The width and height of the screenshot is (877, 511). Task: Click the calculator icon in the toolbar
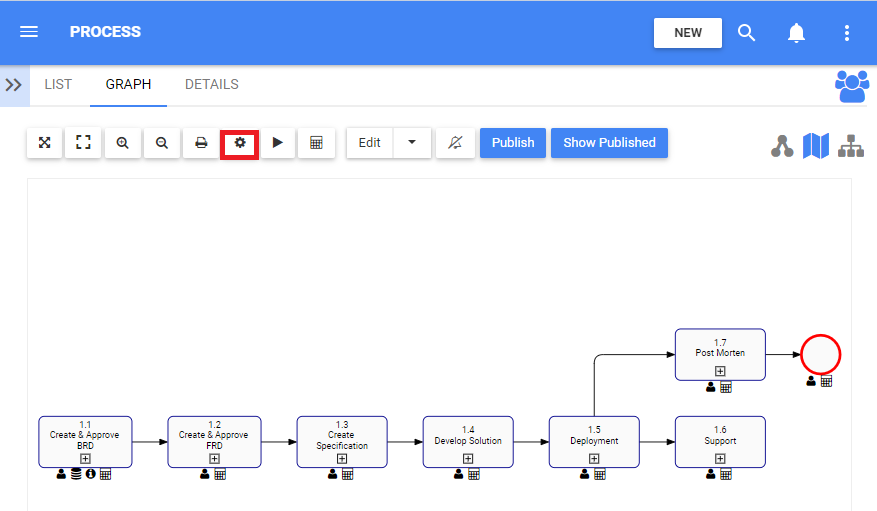pyautogui.click(x=316, y=143)
